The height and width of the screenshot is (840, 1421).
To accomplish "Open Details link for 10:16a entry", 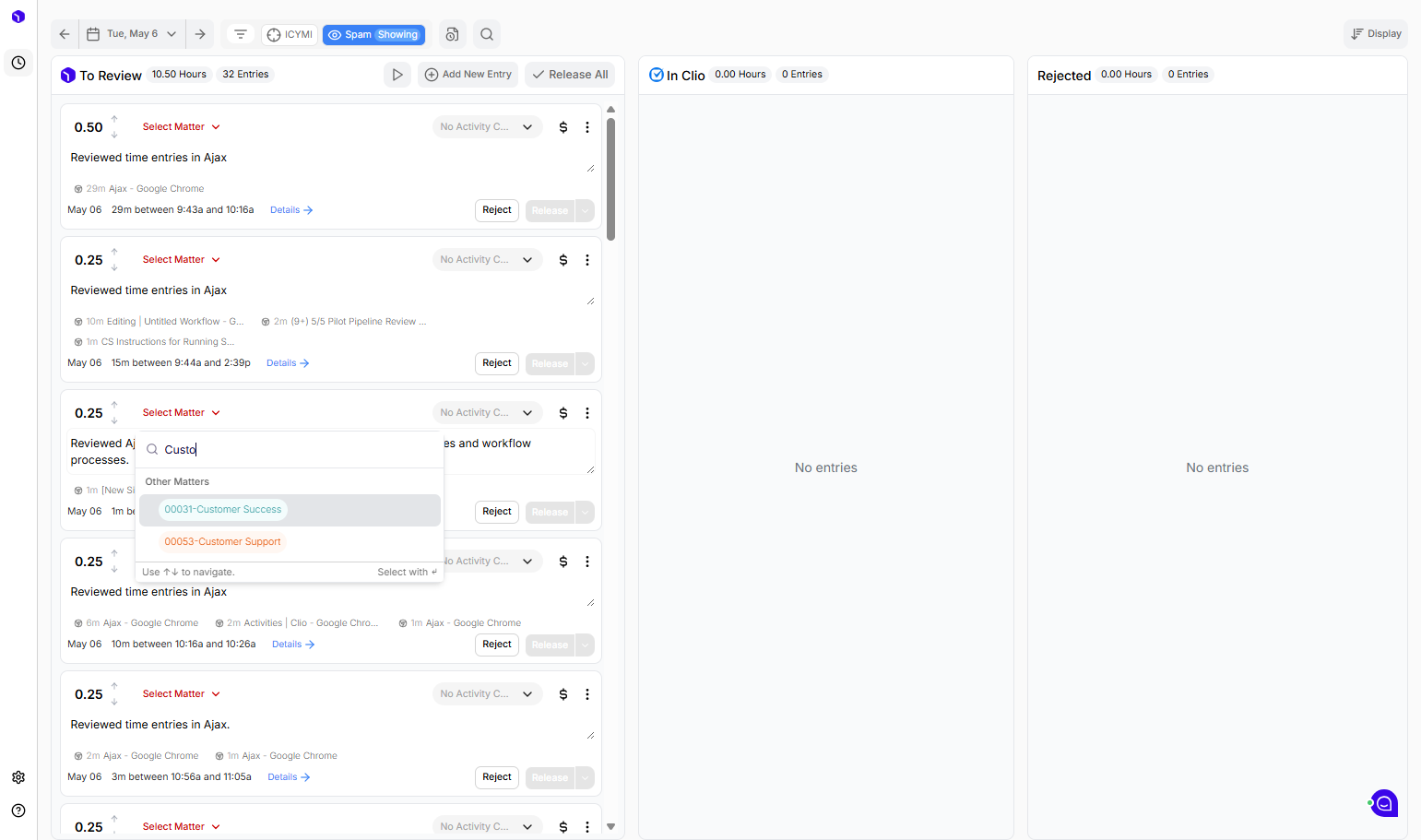I will pyautogui.click(x=293, y=645).
